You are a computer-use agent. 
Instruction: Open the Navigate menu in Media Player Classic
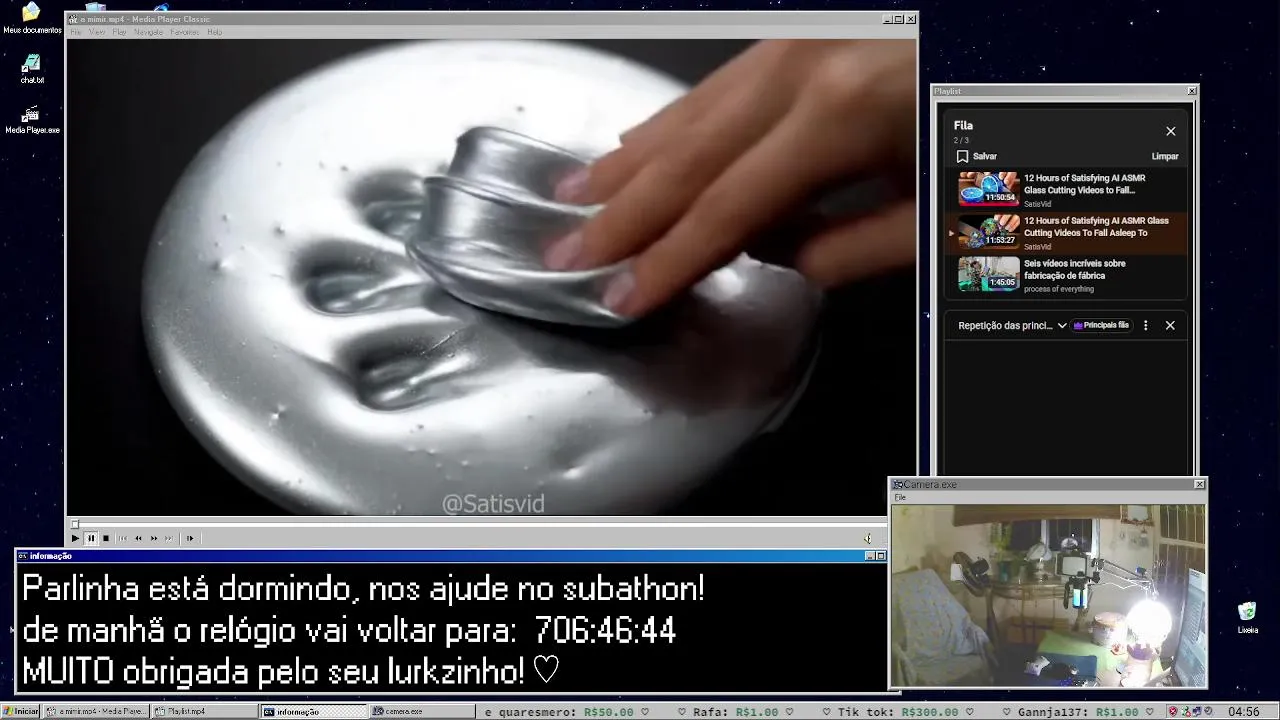point(148,32)
